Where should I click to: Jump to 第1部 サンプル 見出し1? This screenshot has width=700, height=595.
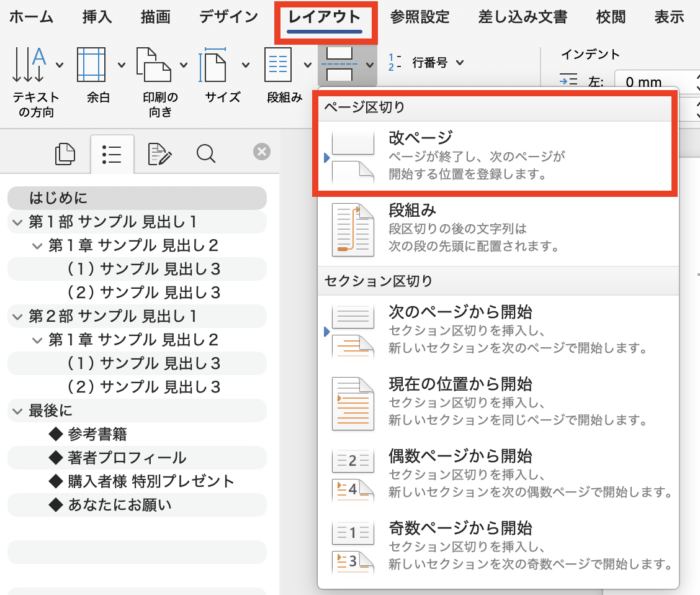138,222
